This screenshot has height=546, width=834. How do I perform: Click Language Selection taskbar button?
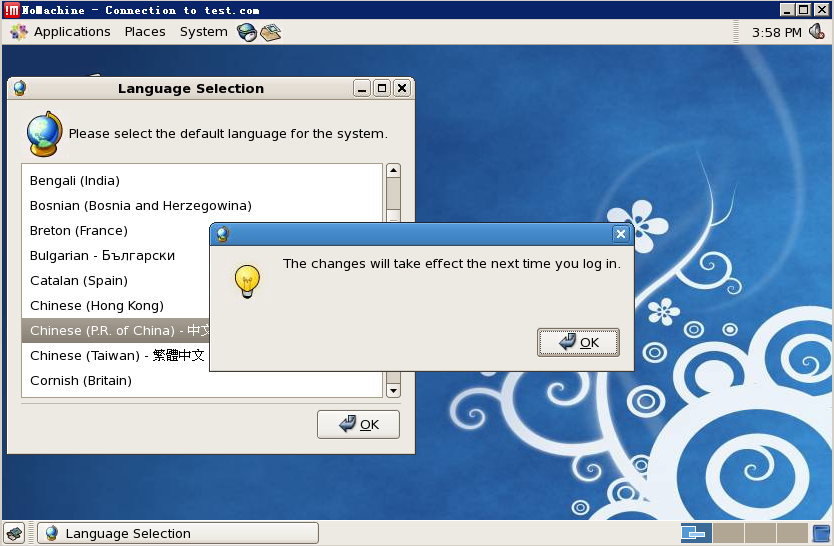point(178,533)
